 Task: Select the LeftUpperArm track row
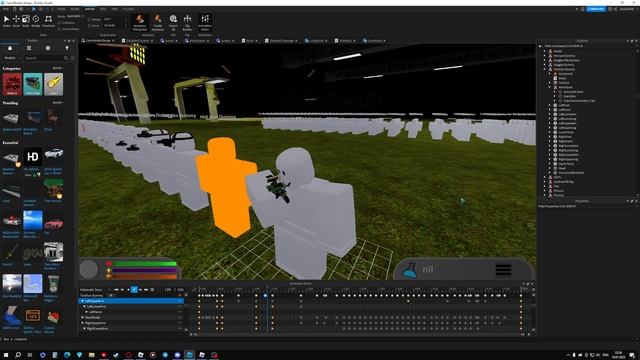click(131, 301)
